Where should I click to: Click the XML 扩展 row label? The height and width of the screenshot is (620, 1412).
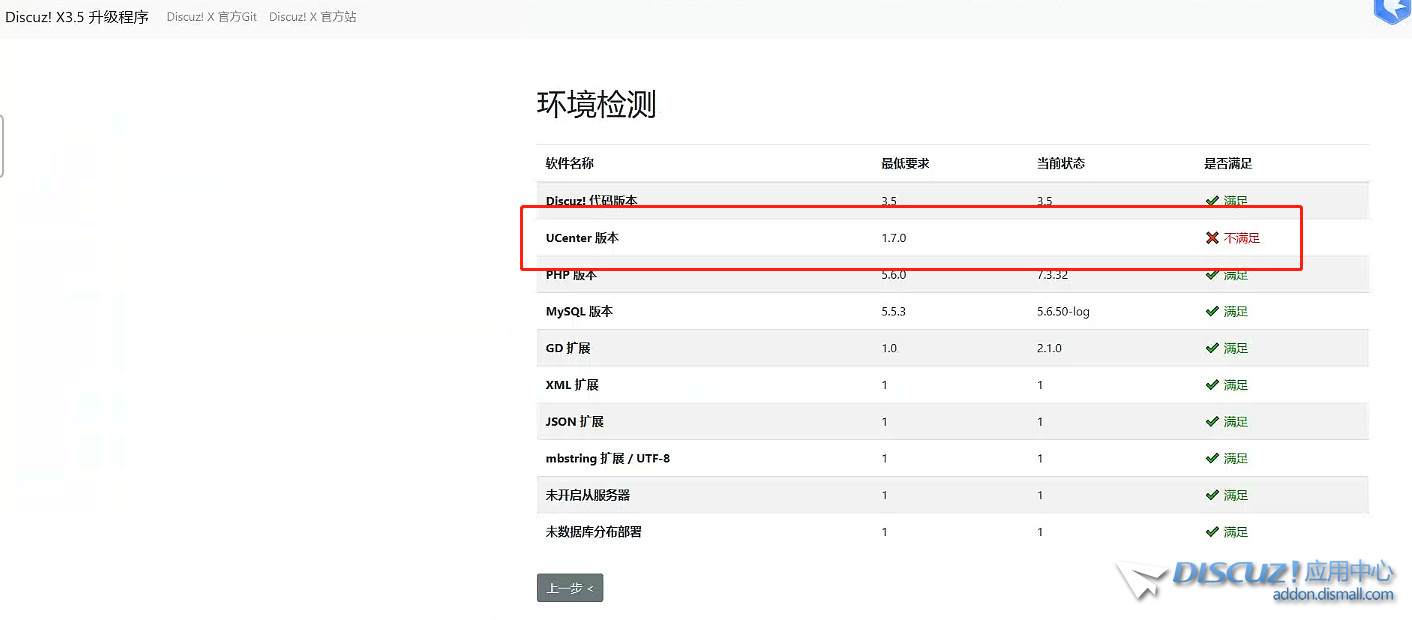[572, 385]
